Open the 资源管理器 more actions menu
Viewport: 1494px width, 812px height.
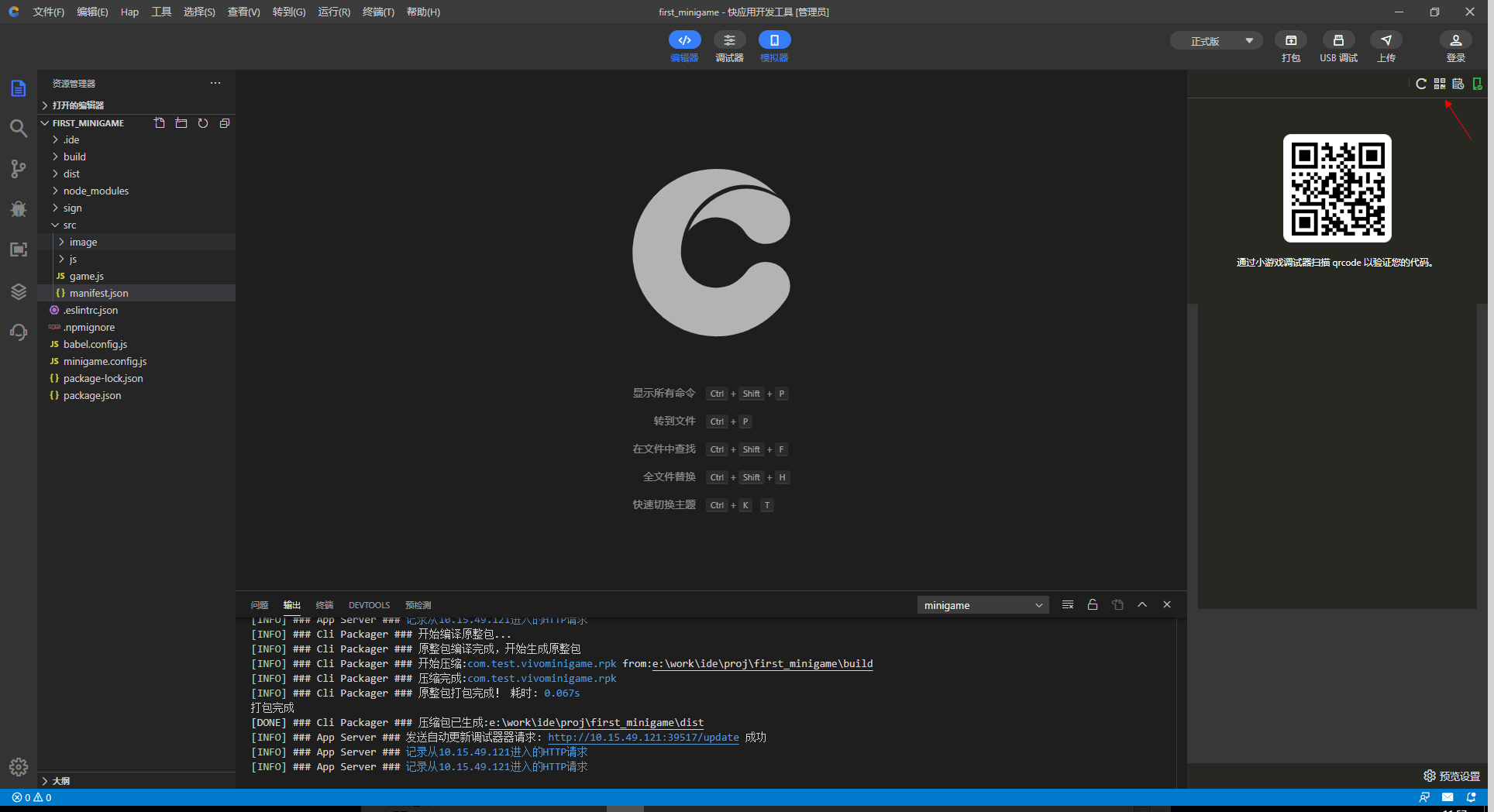pos(215,83)
